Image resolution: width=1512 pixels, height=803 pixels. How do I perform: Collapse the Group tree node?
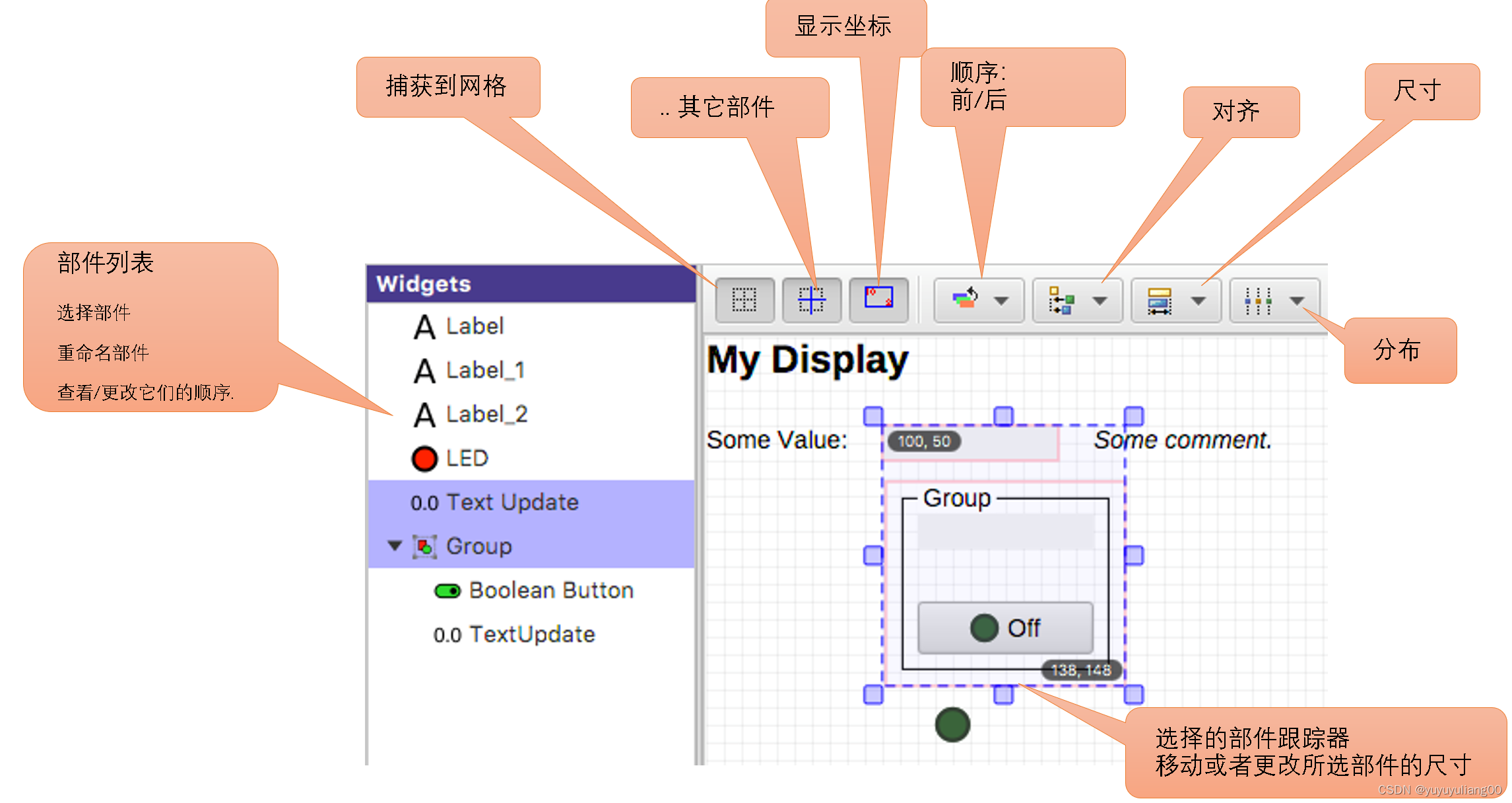pyautogui.click(x=395, y=546)
